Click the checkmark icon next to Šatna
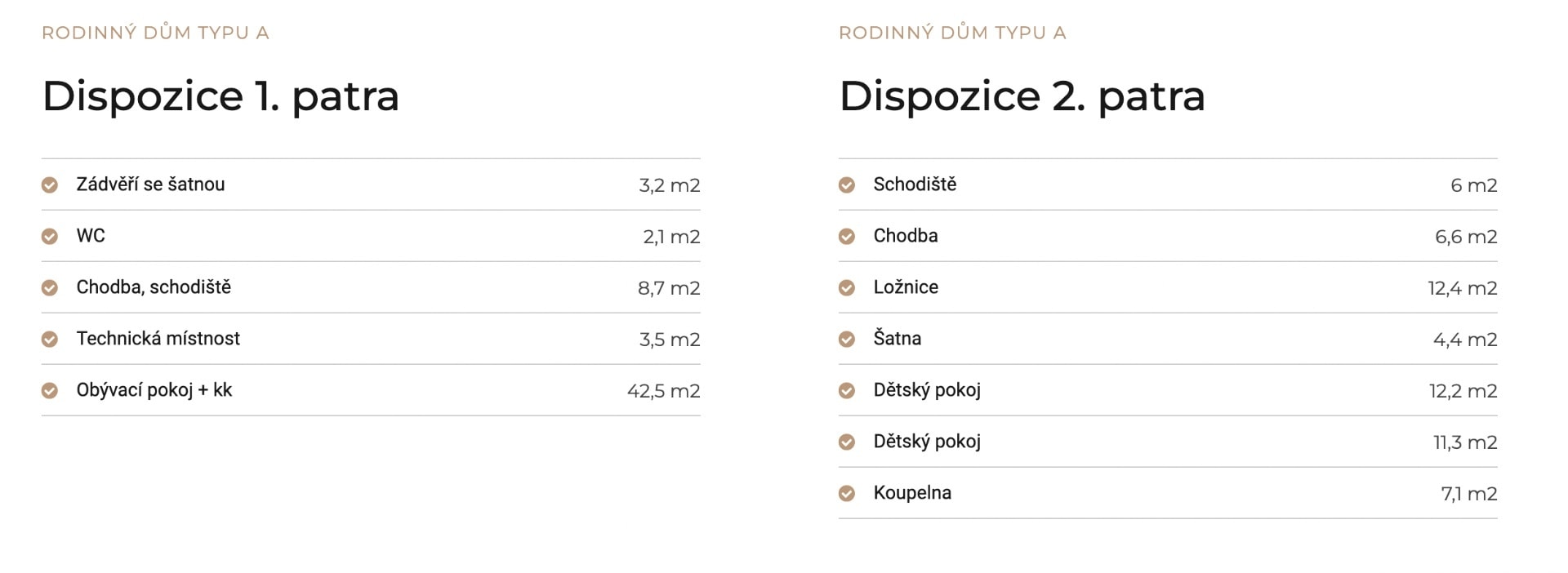 pos(847,340)
